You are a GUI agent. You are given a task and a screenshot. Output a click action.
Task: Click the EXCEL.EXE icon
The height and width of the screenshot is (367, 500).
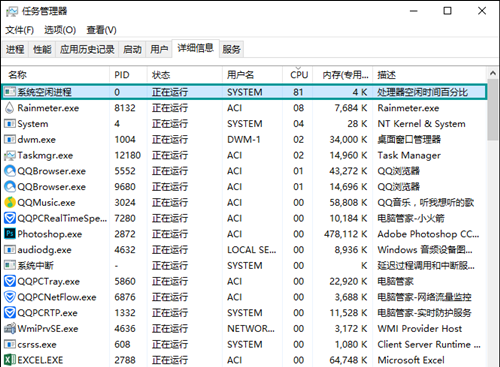[10, 360]
